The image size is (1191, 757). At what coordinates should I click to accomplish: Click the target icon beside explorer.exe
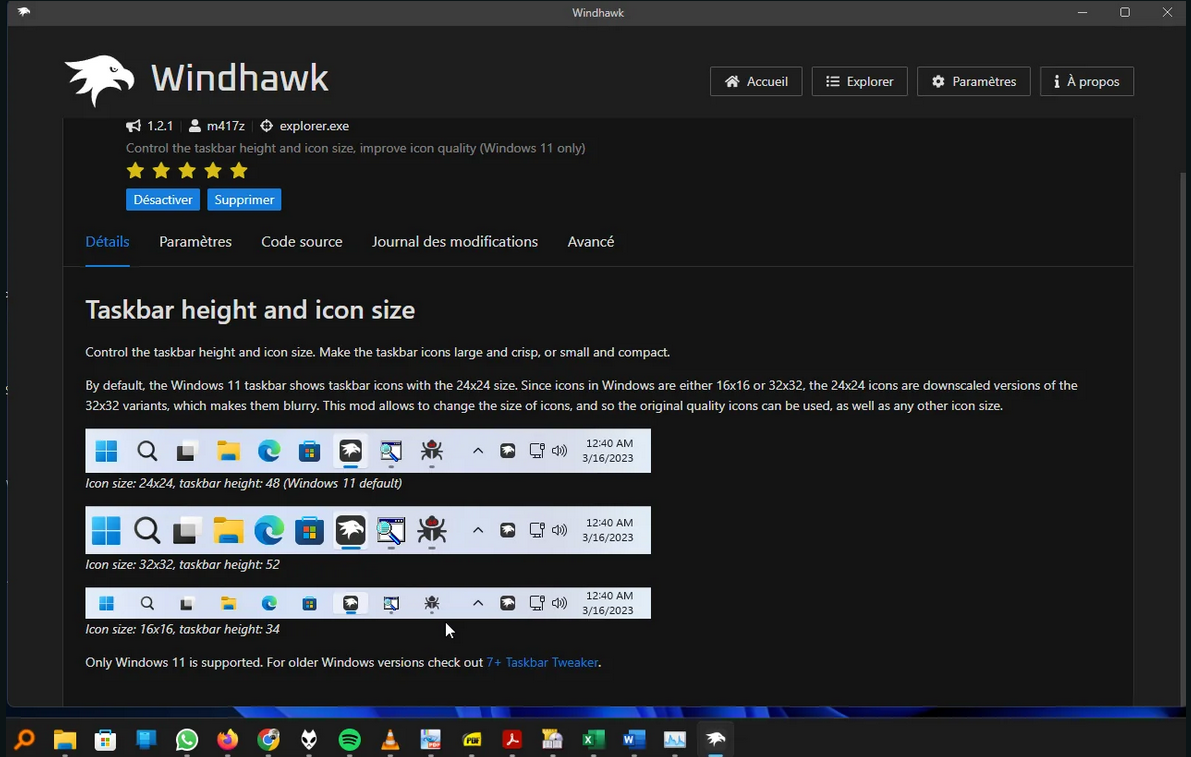pyautogui.click(x=267, y=126)
